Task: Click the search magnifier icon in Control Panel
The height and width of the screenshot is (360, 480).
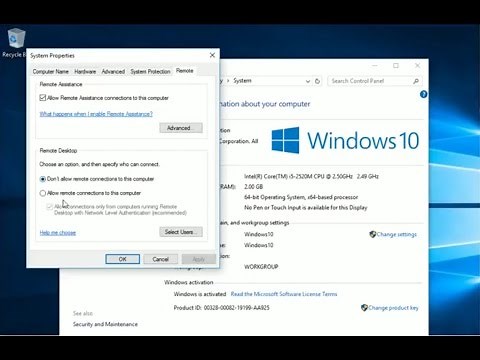Action: coord(416,81)
